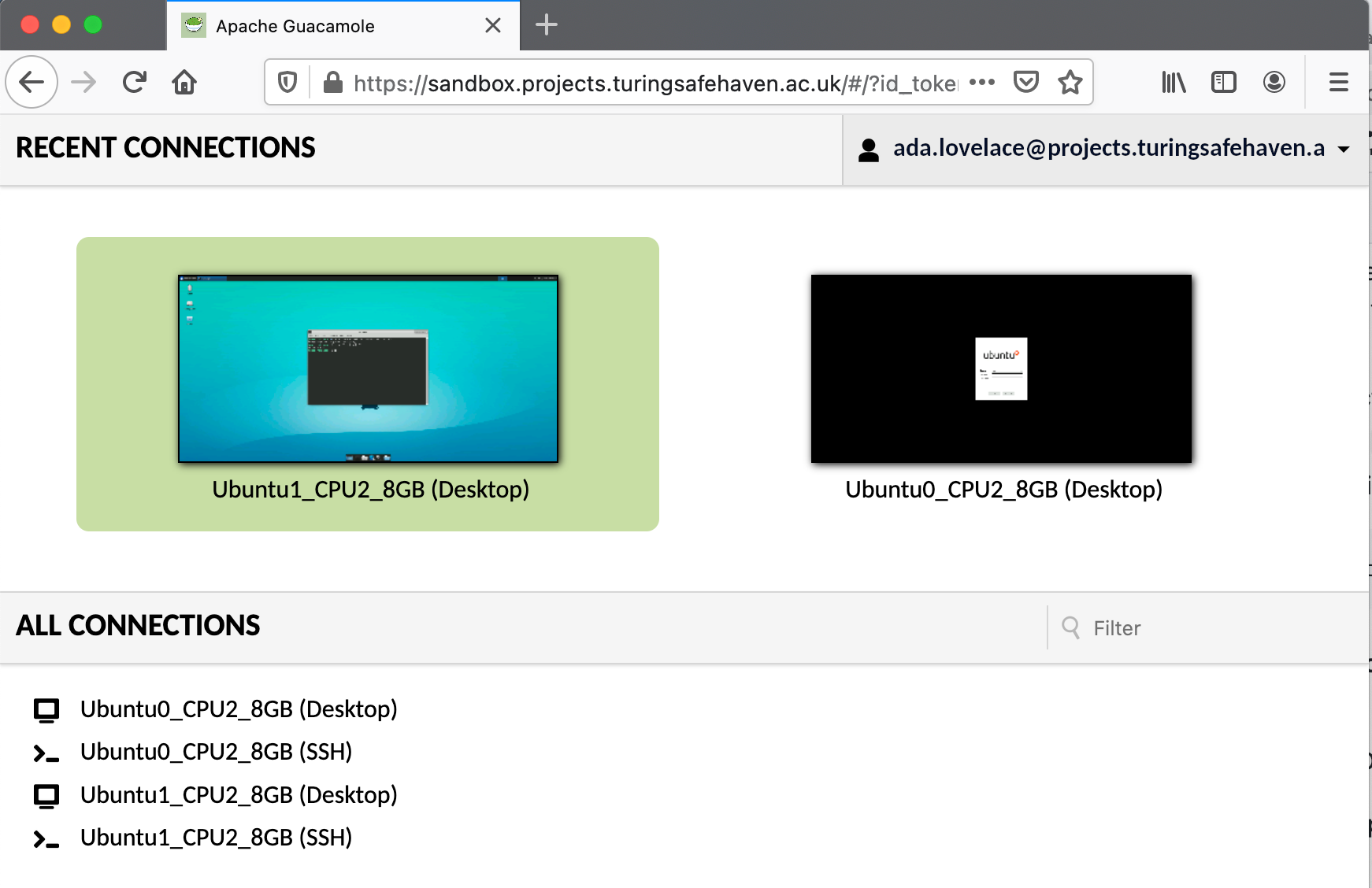1372x888 pixels.
Task: Reload the current page
Action: [x=135, y=82]
